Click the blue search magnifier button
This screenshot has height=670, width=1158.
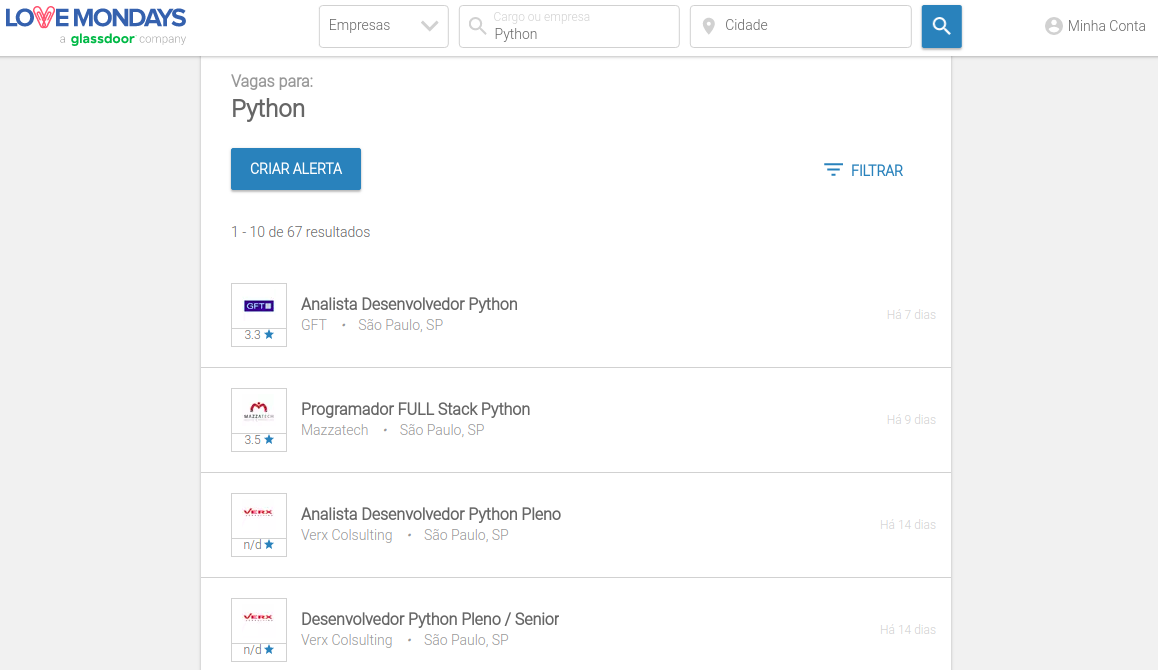click(941, 27)
